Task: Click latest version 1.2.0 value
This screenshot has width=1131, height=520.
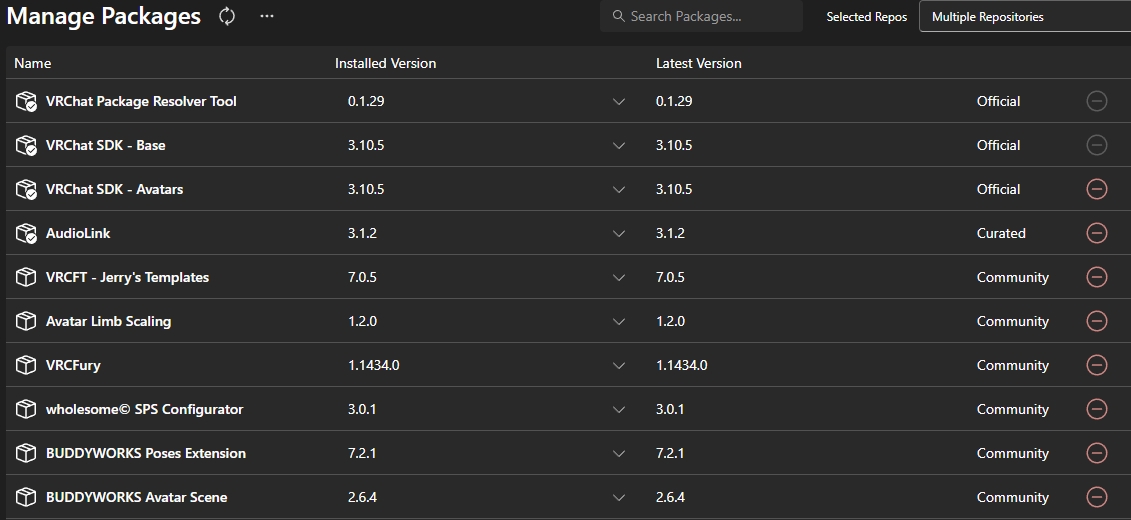Action: click(x=670, y=322)
